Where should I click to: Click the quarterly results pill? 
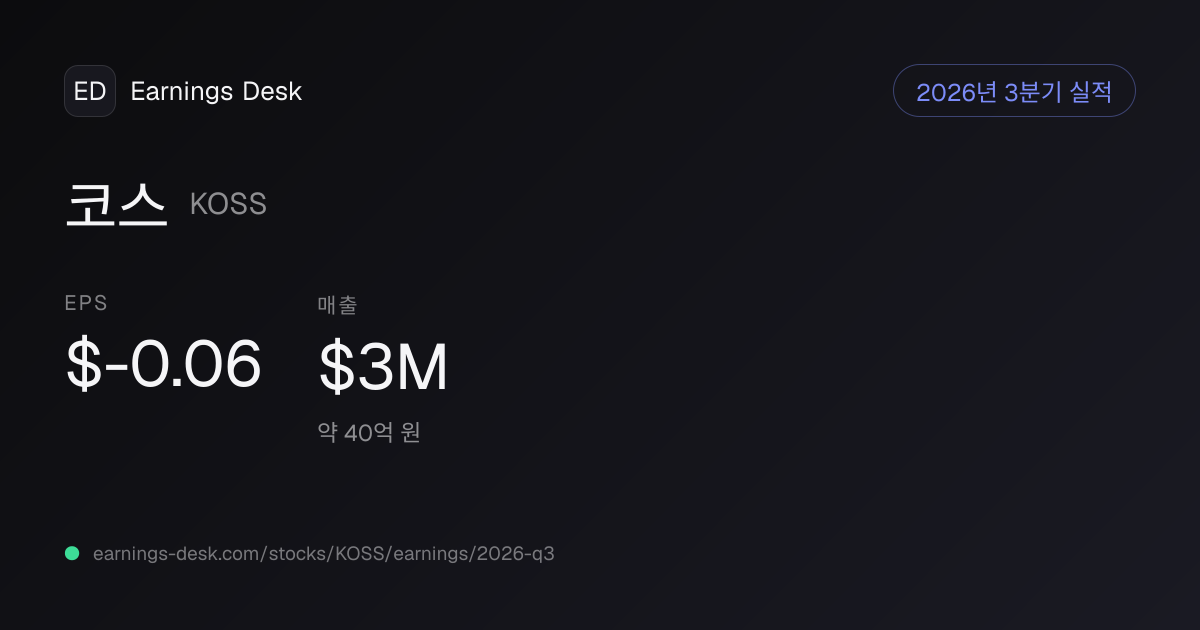tap(1014, 91)
